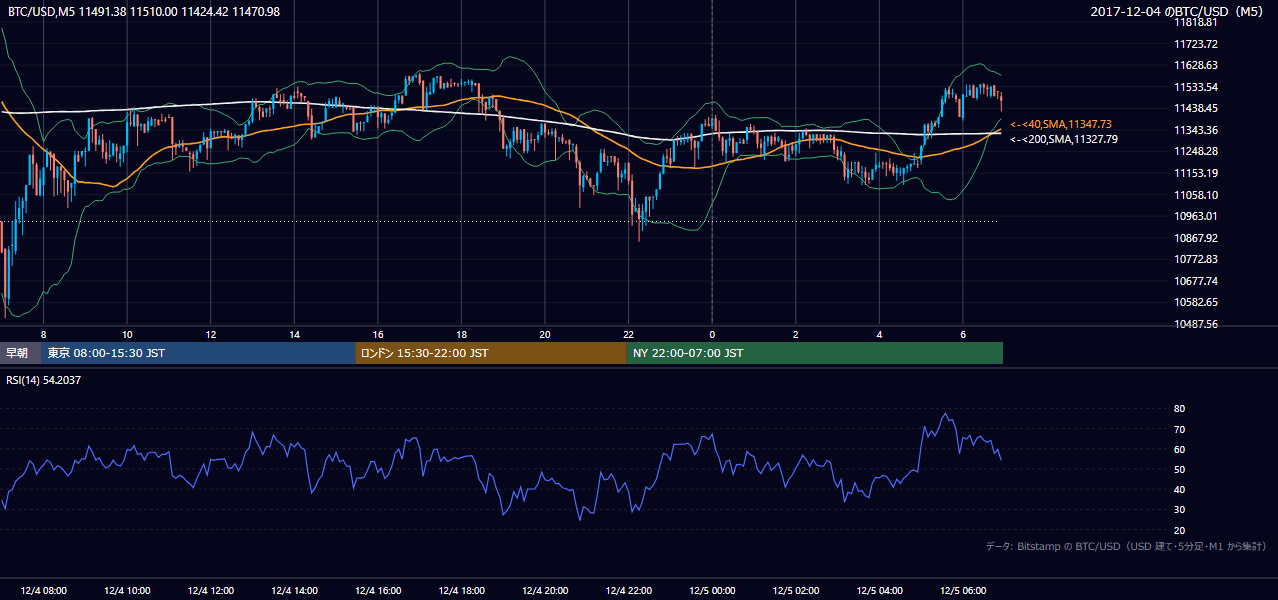Click the 12/4 12:00 time label
The height and width of the screenshot is (600, 1278).
click(x=210, y=590)
